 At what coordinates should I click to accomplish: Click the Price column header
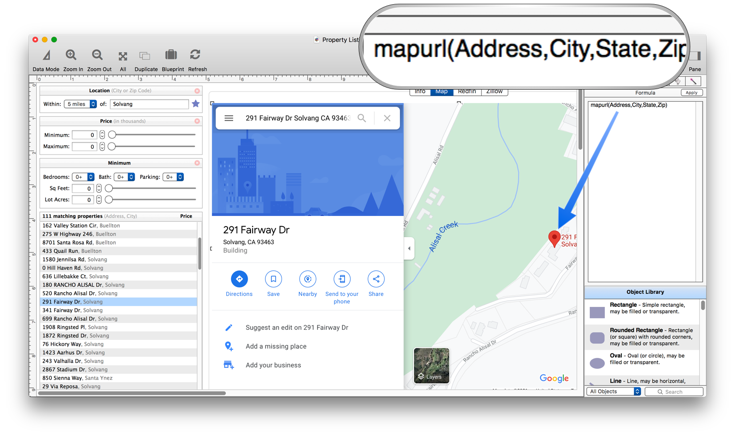pyautogui.click(x=186, y=216)
